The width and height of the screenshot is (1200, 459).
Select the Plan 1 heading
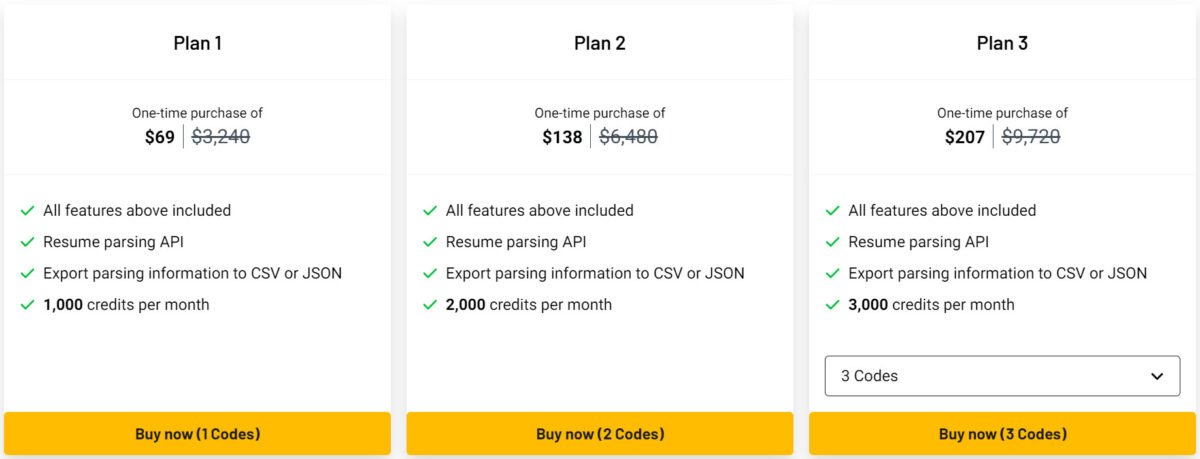197,43
